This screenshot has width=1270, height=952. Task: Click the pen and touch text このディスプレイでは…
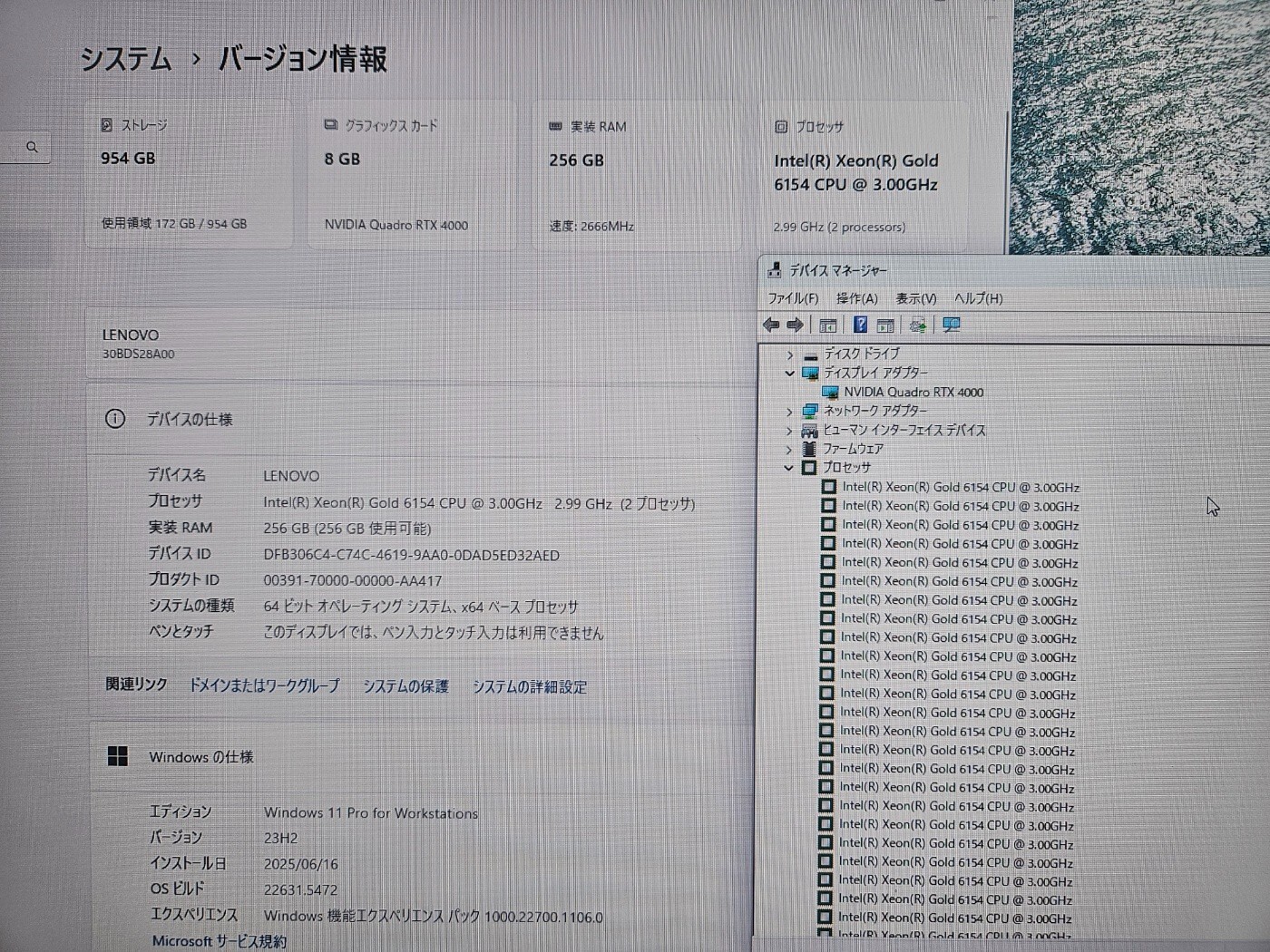(433, 633)
